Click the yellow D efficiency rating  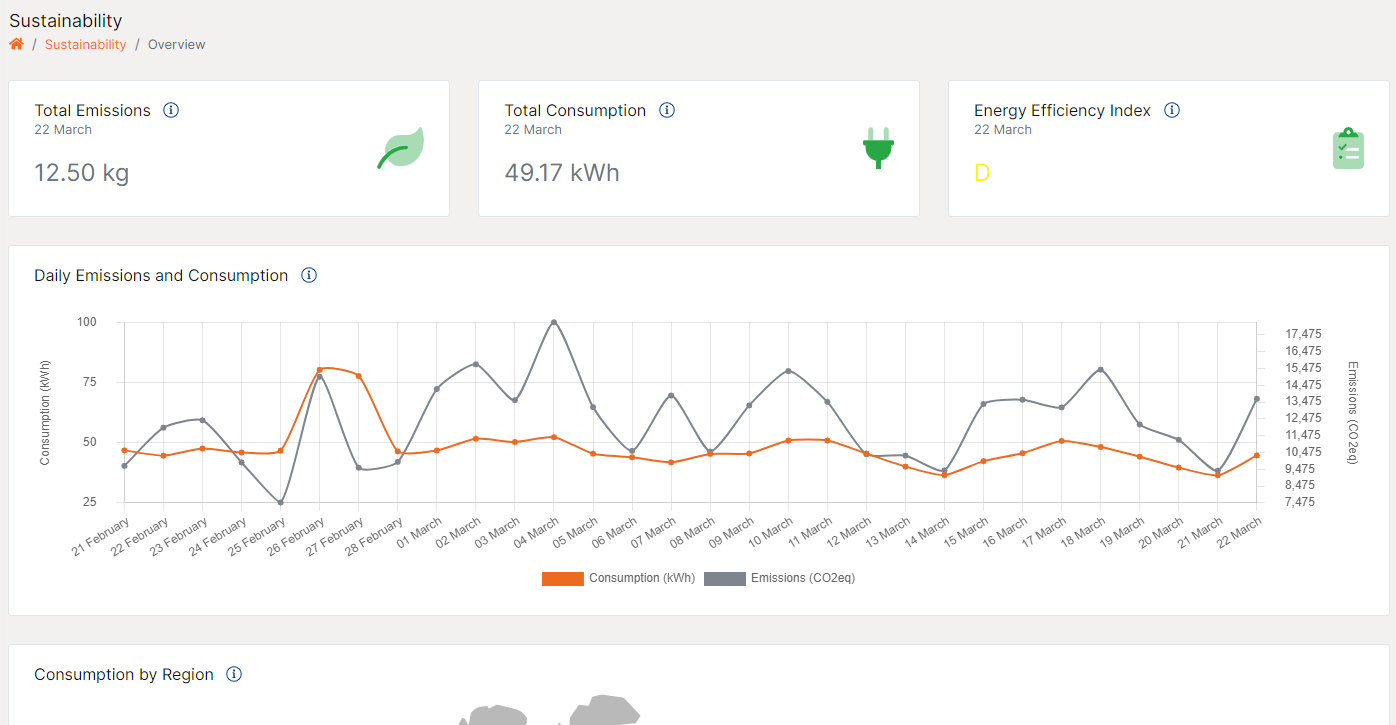(x=982, y=173)
